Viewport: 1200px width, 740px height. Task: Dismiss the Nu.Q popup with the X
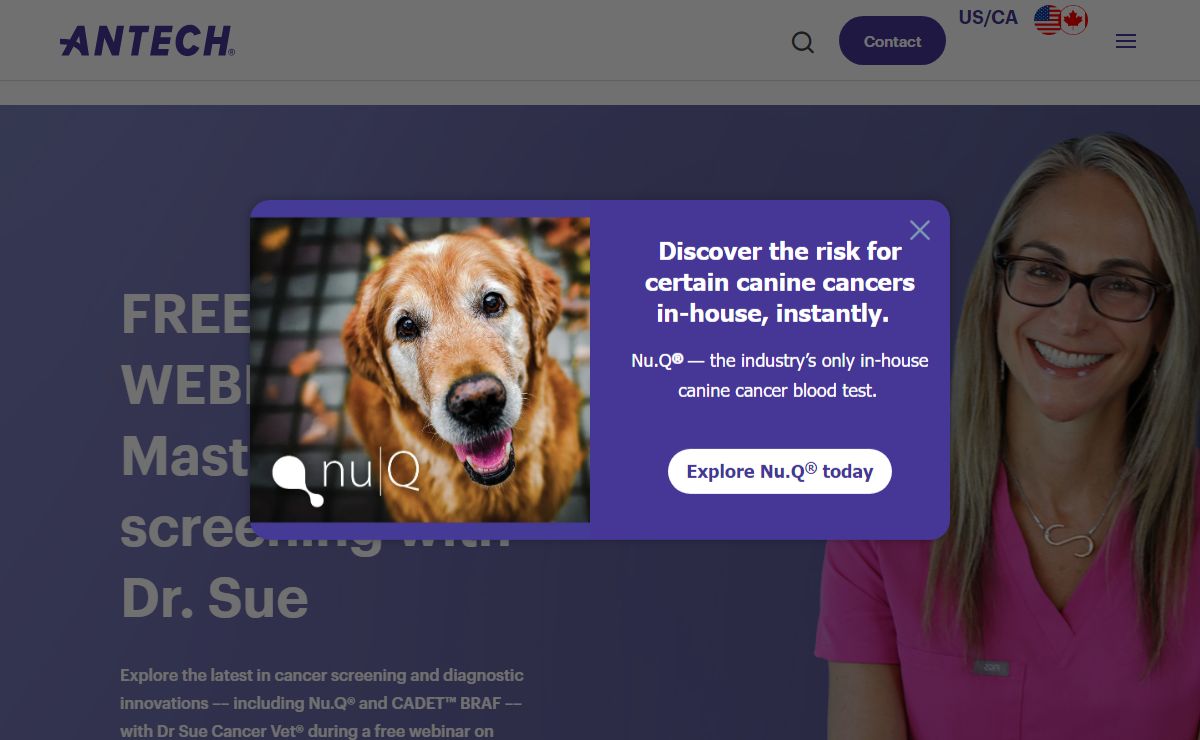tap(920, 230)
